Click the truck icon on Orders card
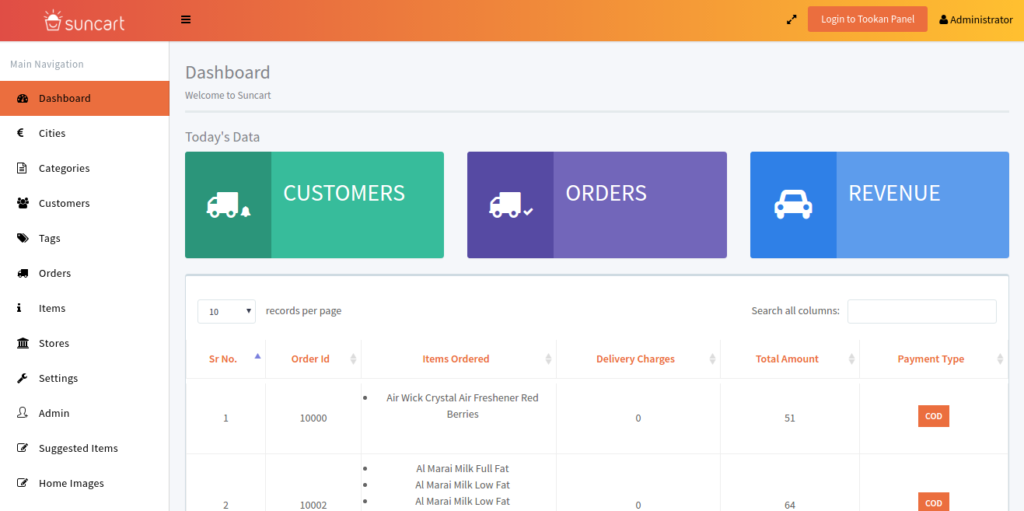 510,205
